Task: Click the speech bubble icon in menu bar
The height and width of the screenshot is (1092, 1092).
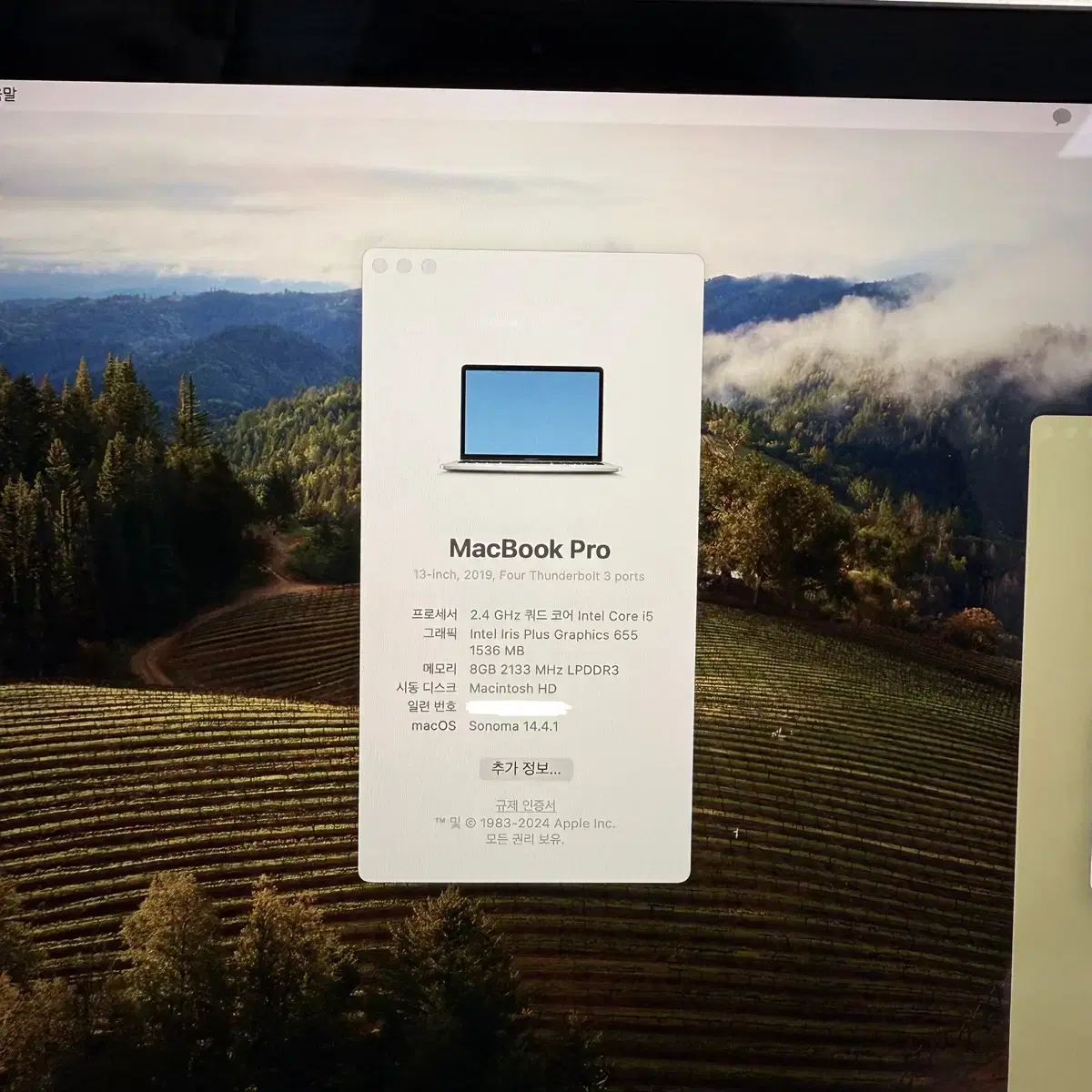Action: (x=1061, y=117)
